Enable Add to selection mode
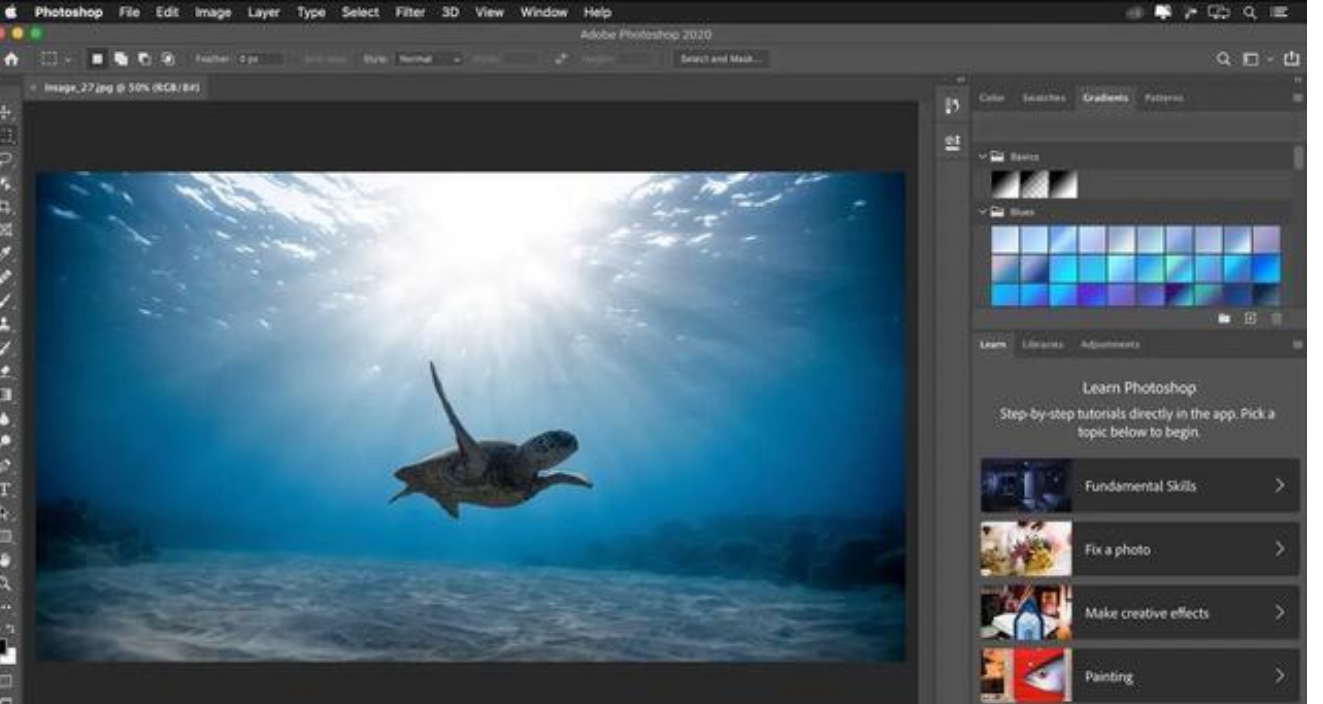The image size is (1323, 704). [120, 60]
